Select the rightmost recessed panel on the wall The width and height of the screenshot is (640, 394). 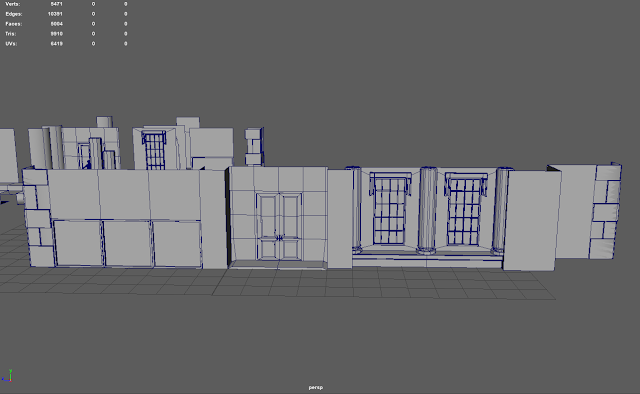click(178, 244)
